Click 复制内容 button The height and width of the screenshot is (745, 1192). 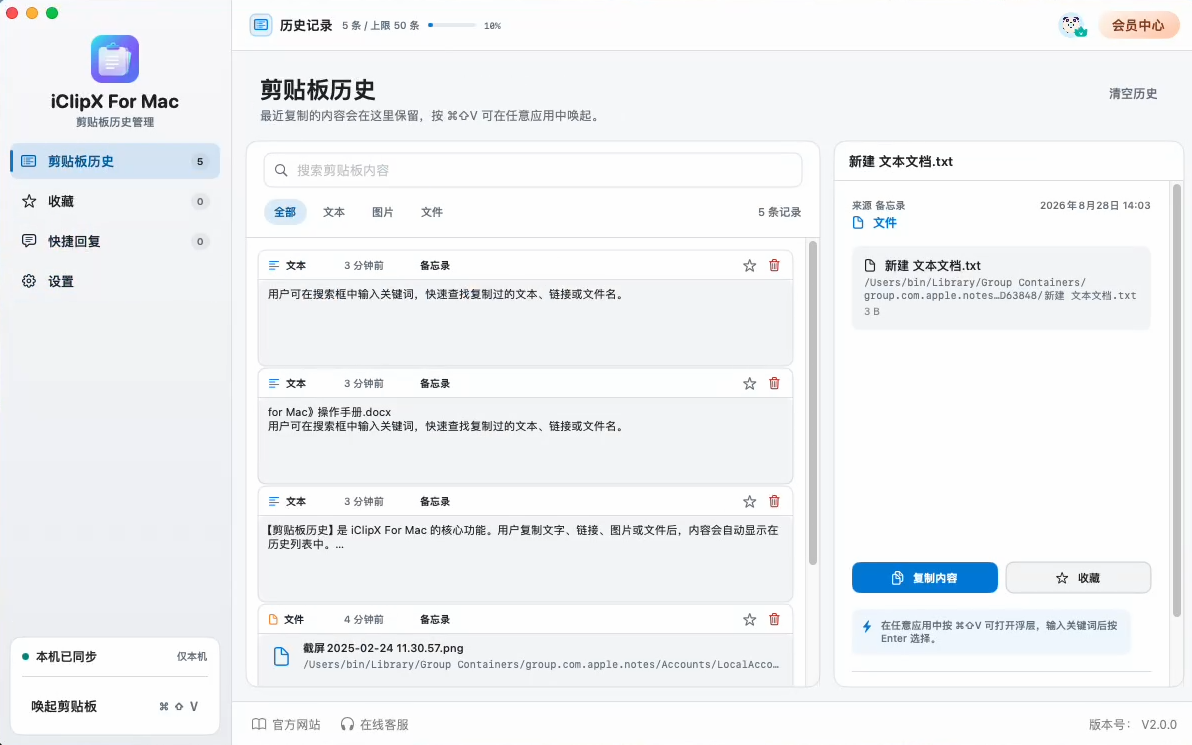pyautogui.click(x=924, y=578)
